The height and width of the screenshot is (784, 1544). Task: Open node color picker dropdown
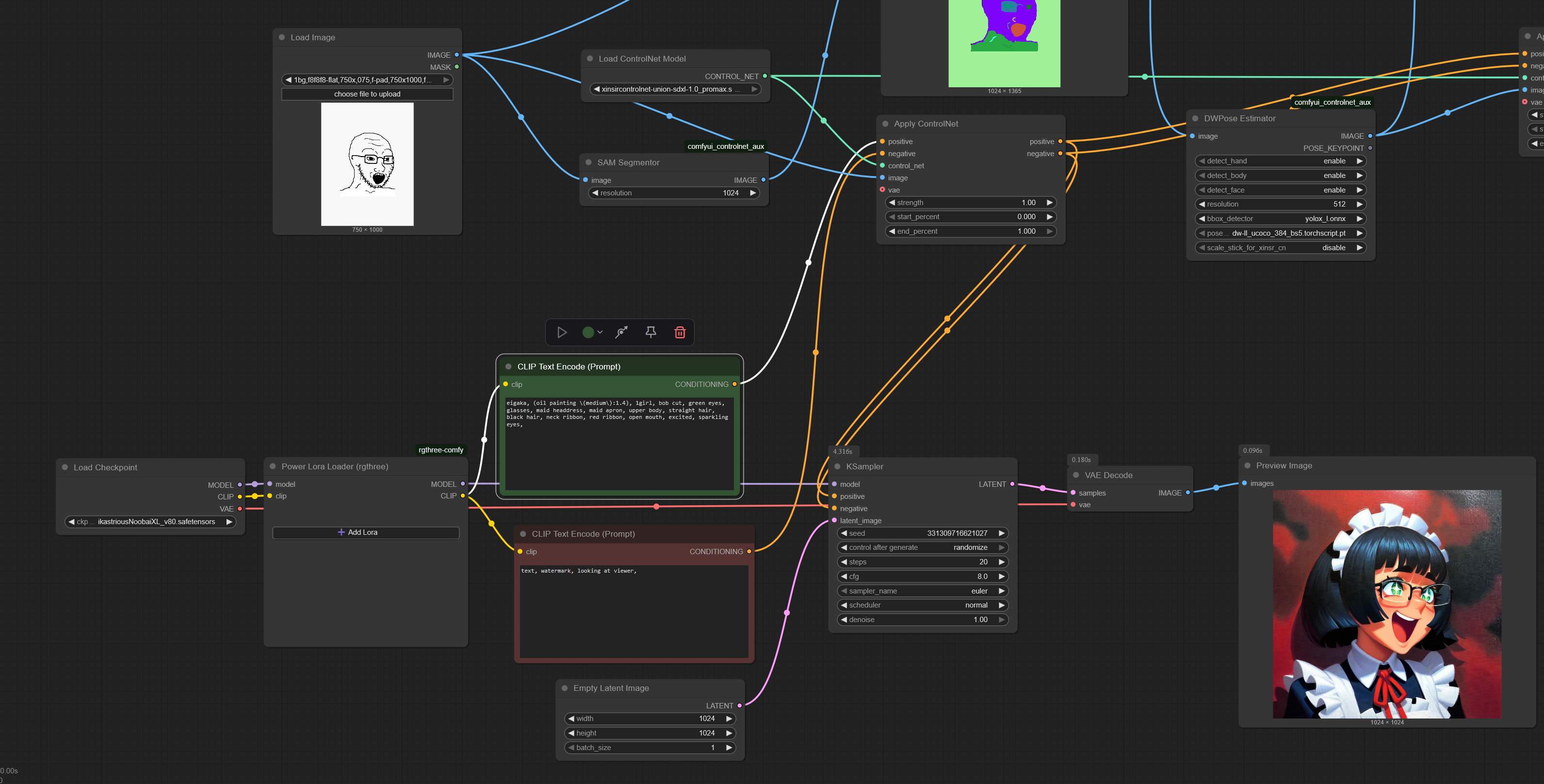coord(592,333)
